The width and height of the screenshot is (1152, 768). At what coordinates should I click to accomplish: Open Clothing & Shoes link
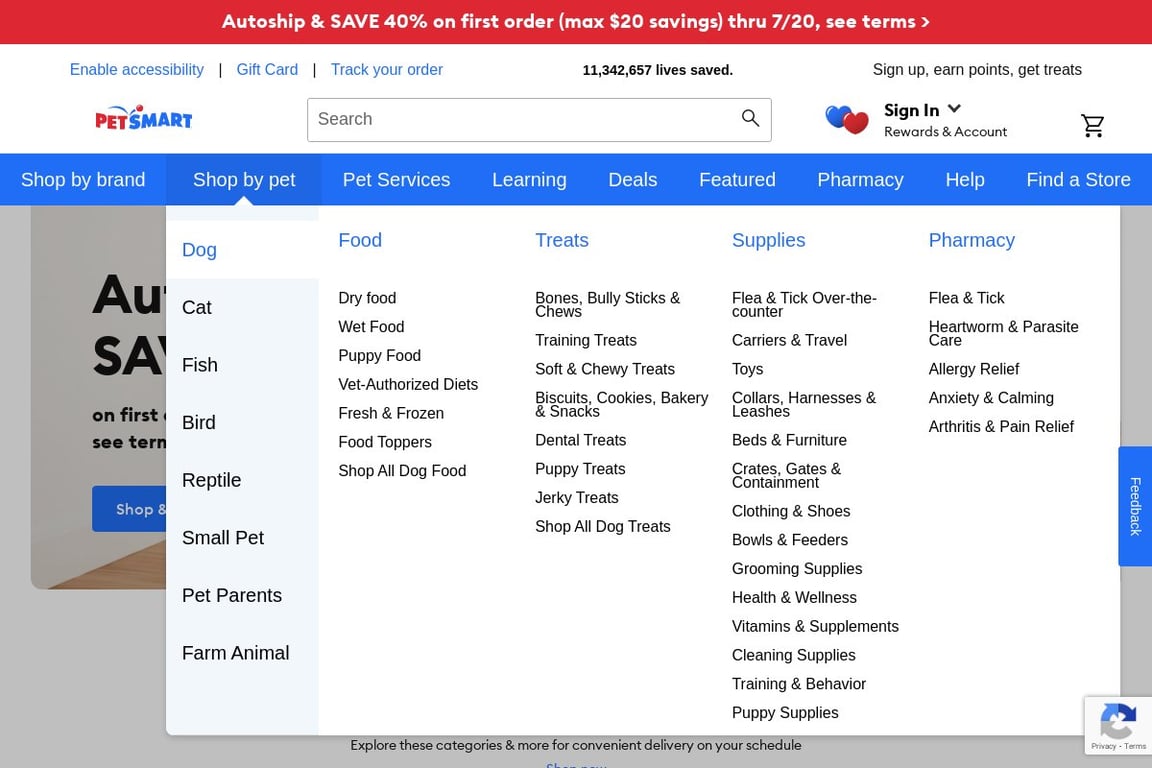point(791,512)
